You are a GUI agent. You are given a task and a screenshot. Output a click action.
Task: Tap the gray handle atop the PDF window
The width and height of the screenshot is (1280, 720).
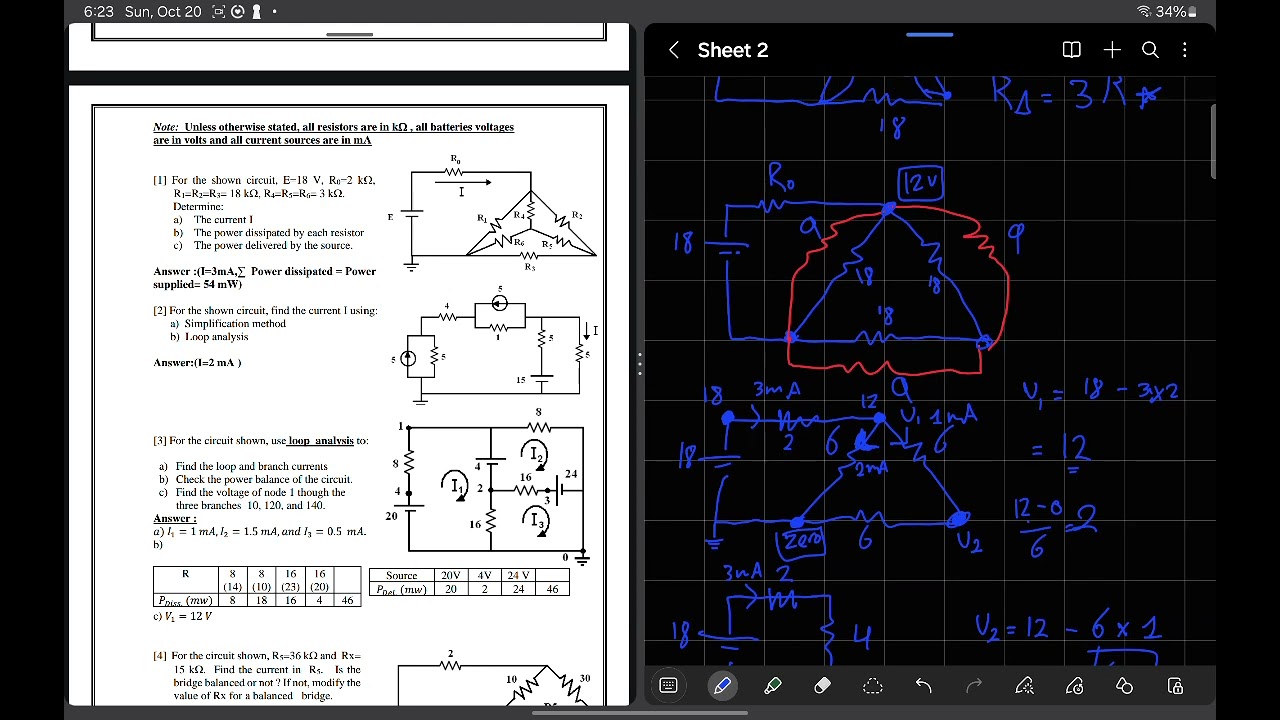350,34
